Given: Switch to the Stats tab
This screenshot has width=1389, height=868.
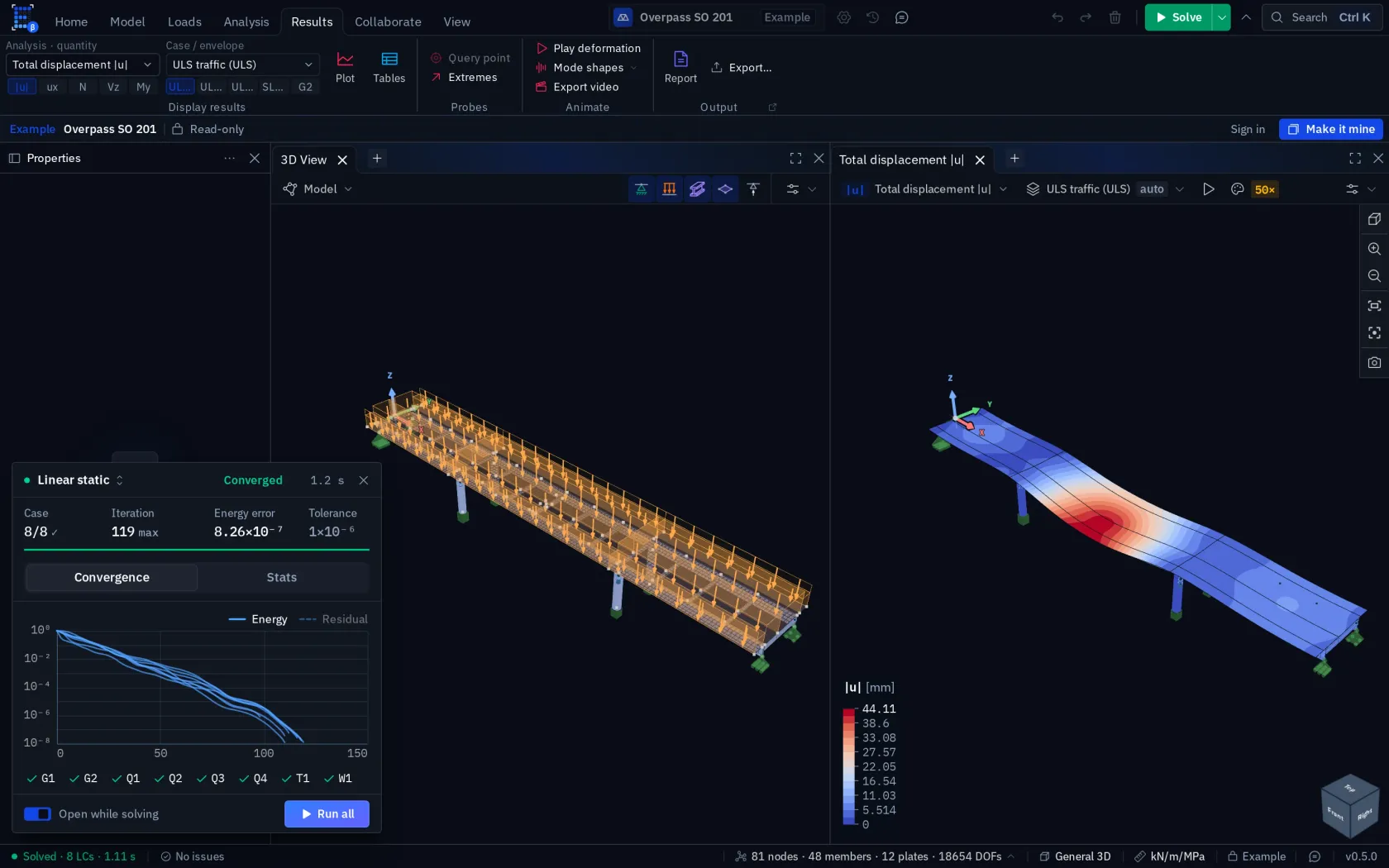Looking at the screenshot, I should coord(282,578).
